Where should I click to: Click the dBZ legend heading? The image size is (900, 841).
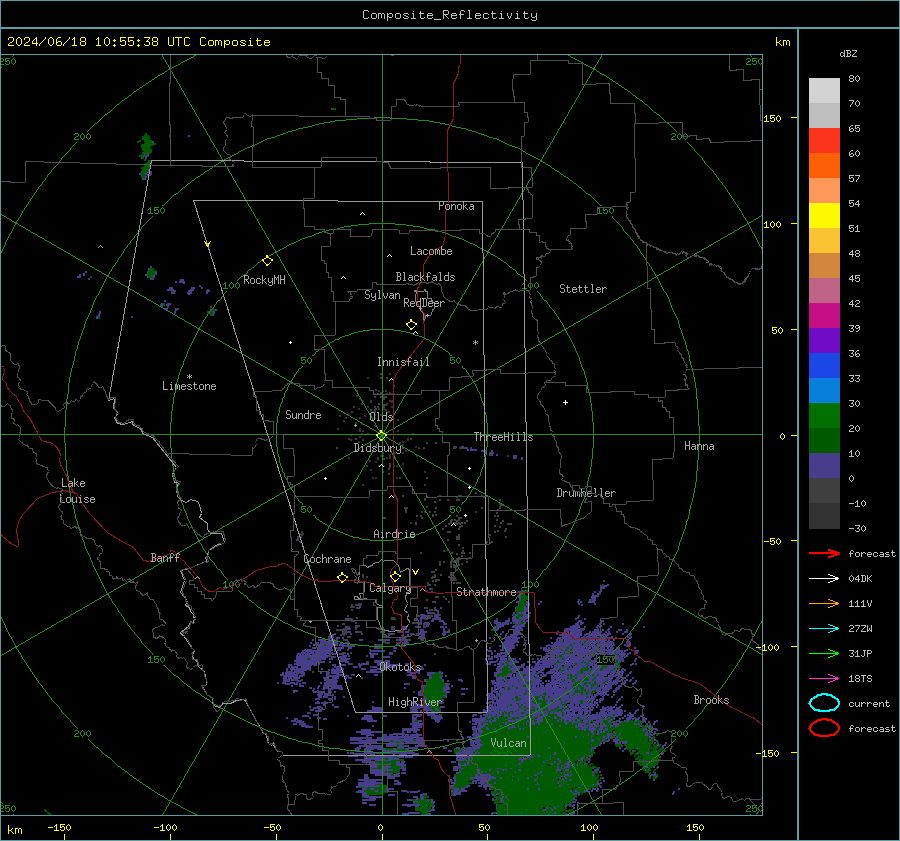pyautogui.click(x=848, y=53)
